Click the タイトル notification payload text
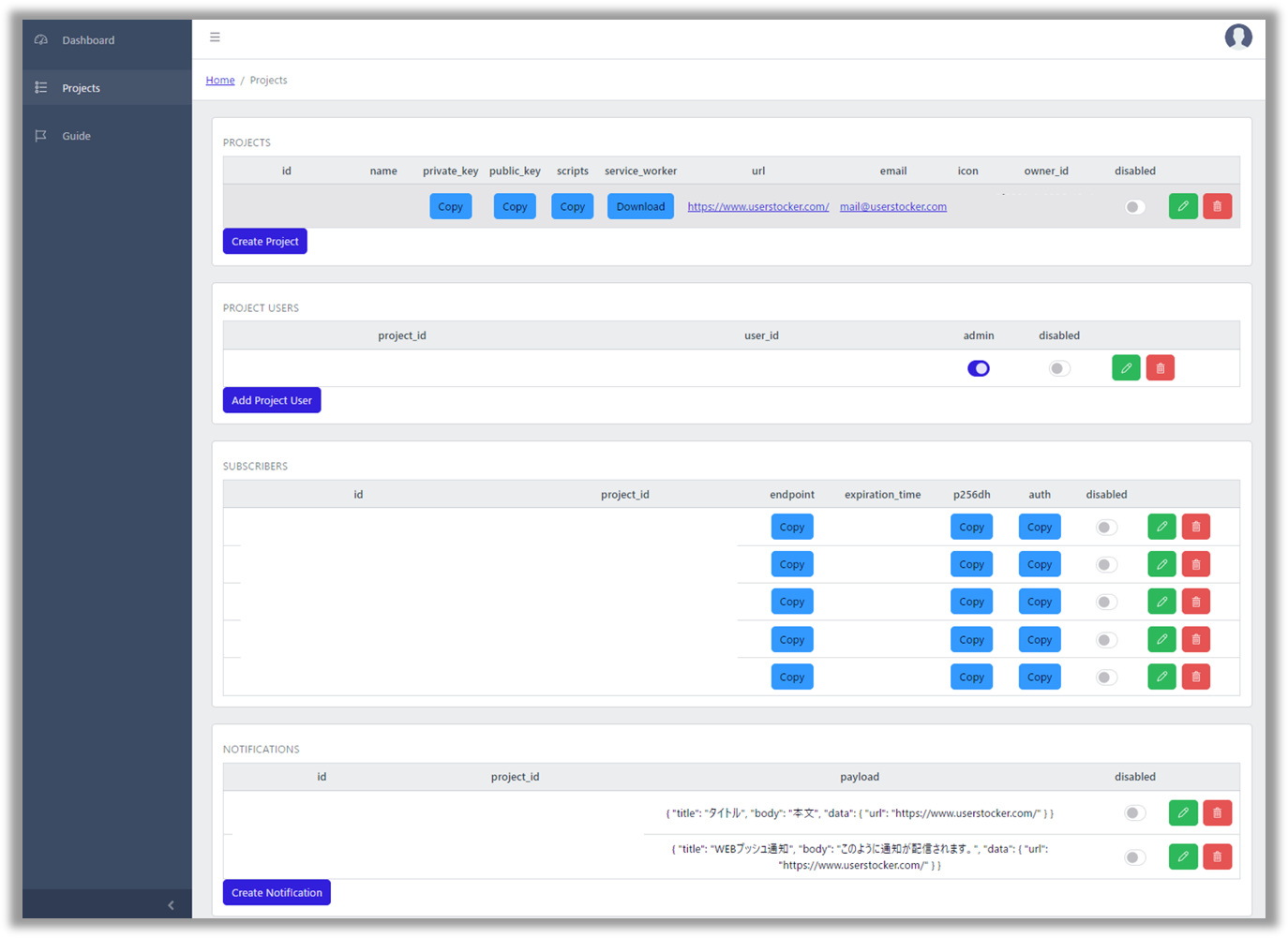This screenshot has height=938, width=1288. tap(860, 813)
